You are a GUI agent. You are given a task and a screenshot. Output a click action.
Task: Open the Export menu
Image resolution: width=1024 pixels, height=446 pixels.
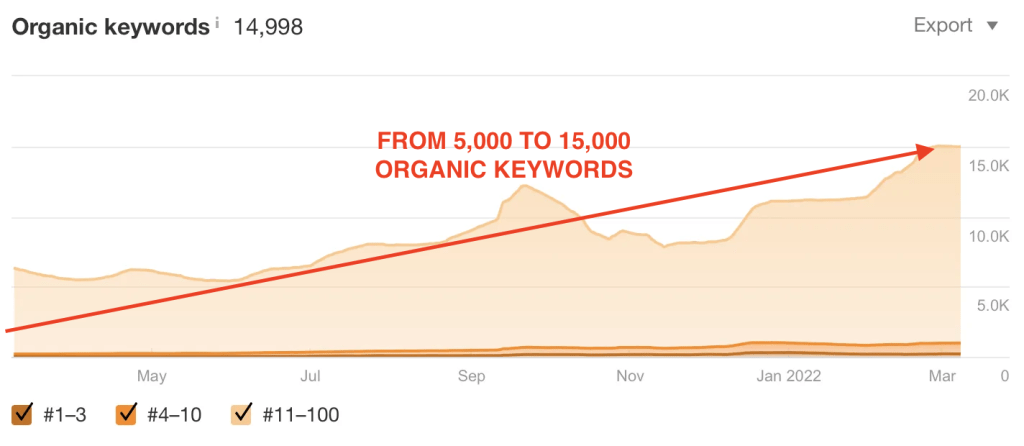(x=956, y=26)
